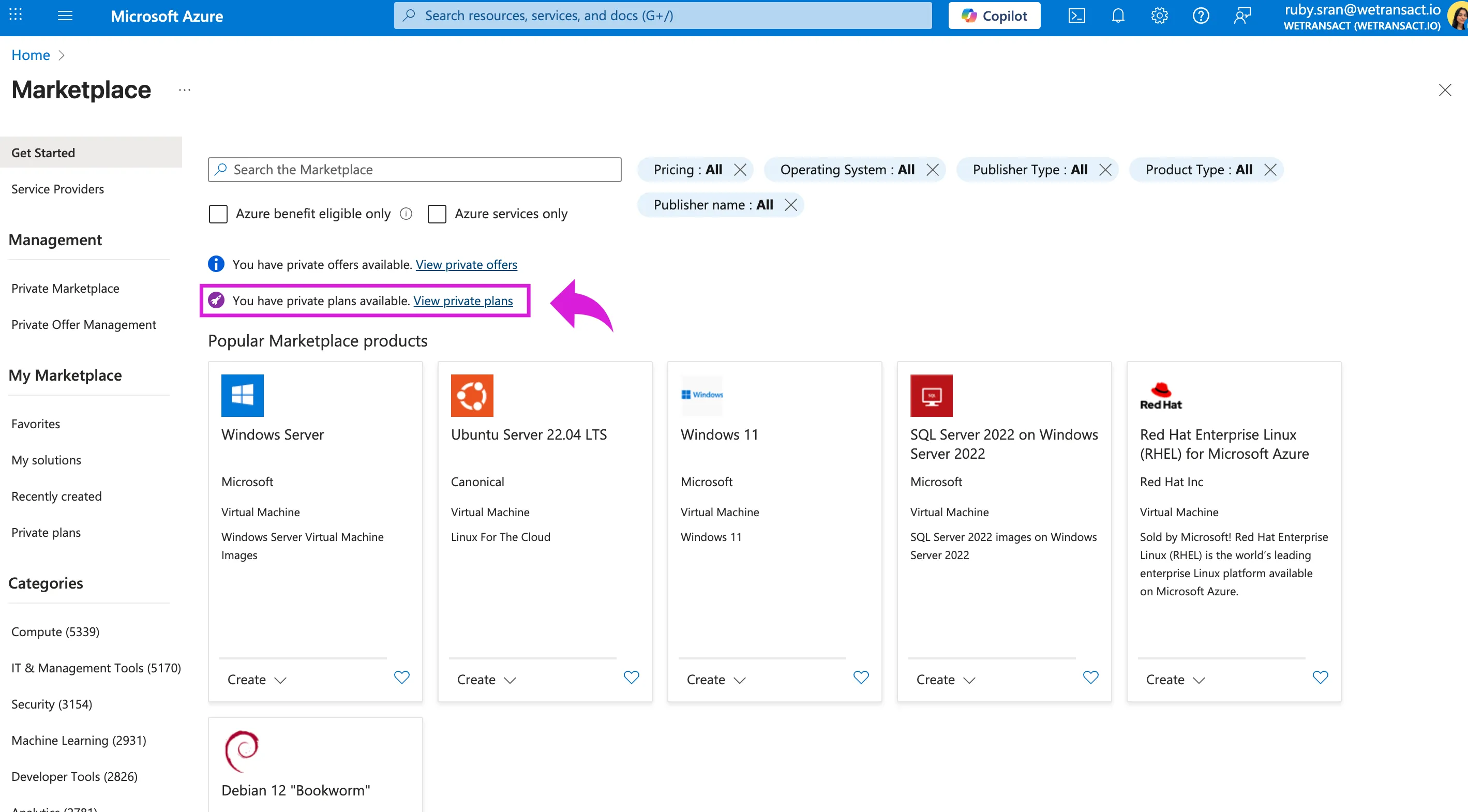Expand Create dropdown for Windows 11
The image size is (1468, 812).
tap(716, 680)
